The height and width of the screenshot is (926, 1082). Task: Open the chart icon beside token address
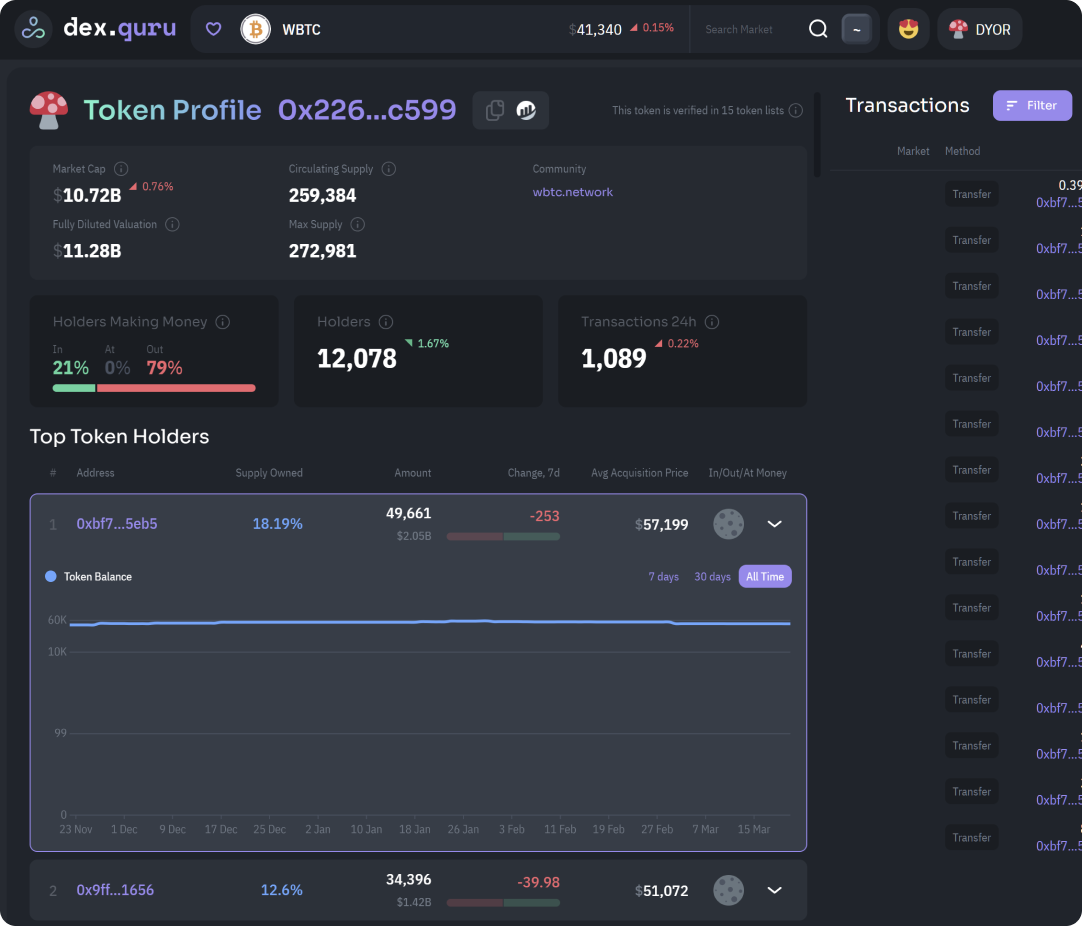[526, 111]
